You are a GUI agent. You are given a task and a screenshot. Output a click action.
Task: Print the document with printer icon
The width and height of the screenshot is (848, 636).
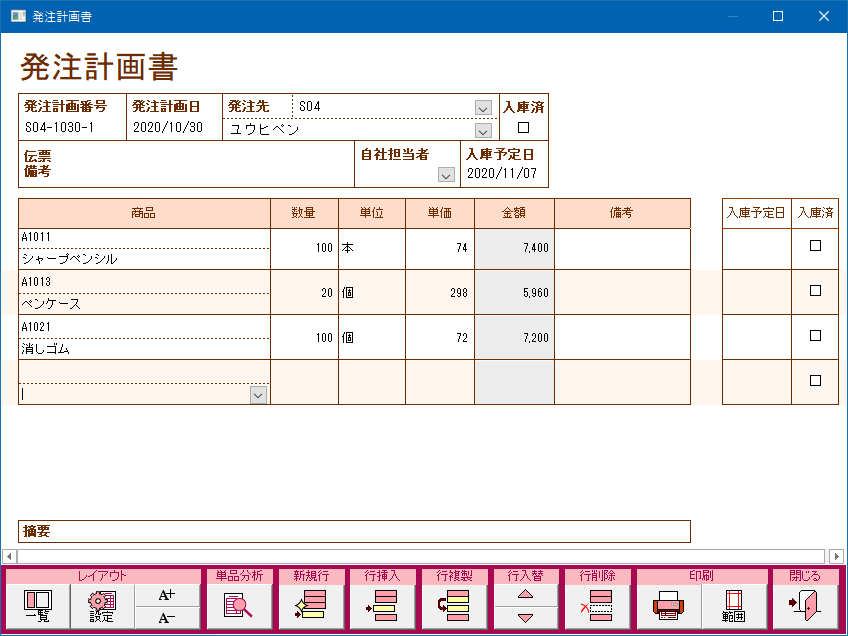(668, 607)
